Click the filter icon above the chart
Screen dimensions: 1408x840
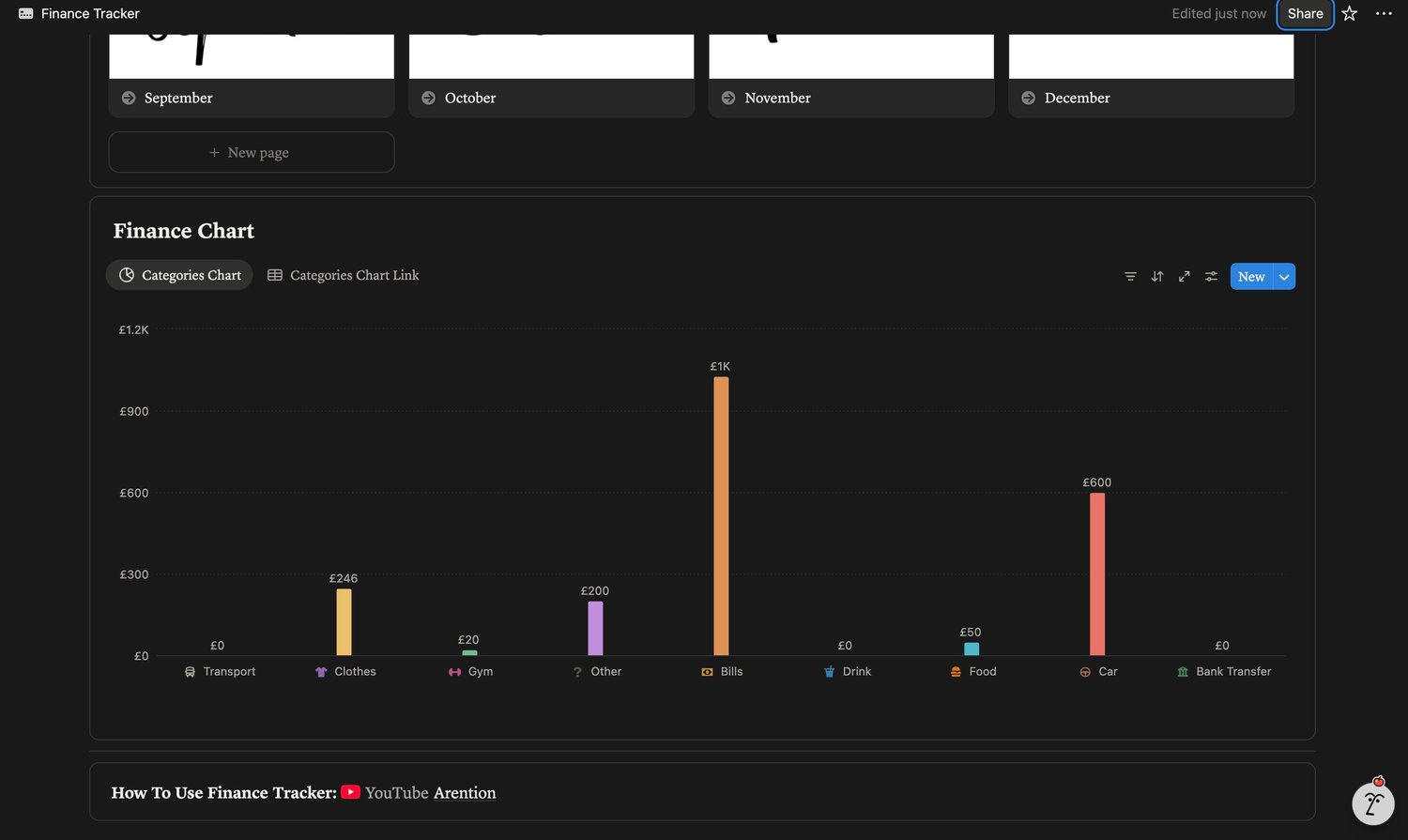coord(1130,276)
